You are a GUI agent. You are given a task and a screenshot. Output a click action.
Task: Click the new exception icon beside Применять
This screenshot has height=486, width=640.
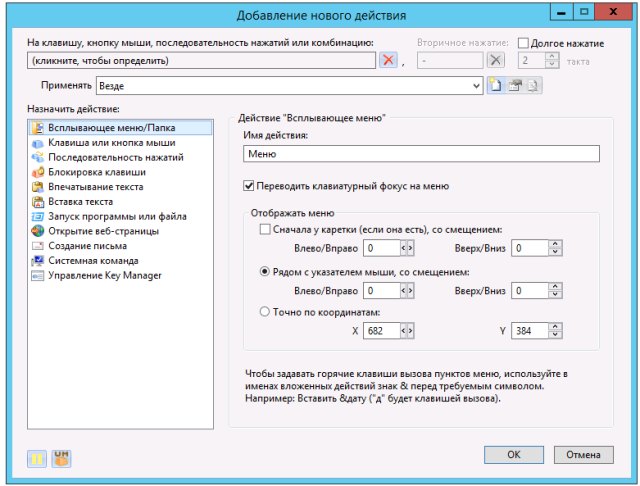[496, 85]
